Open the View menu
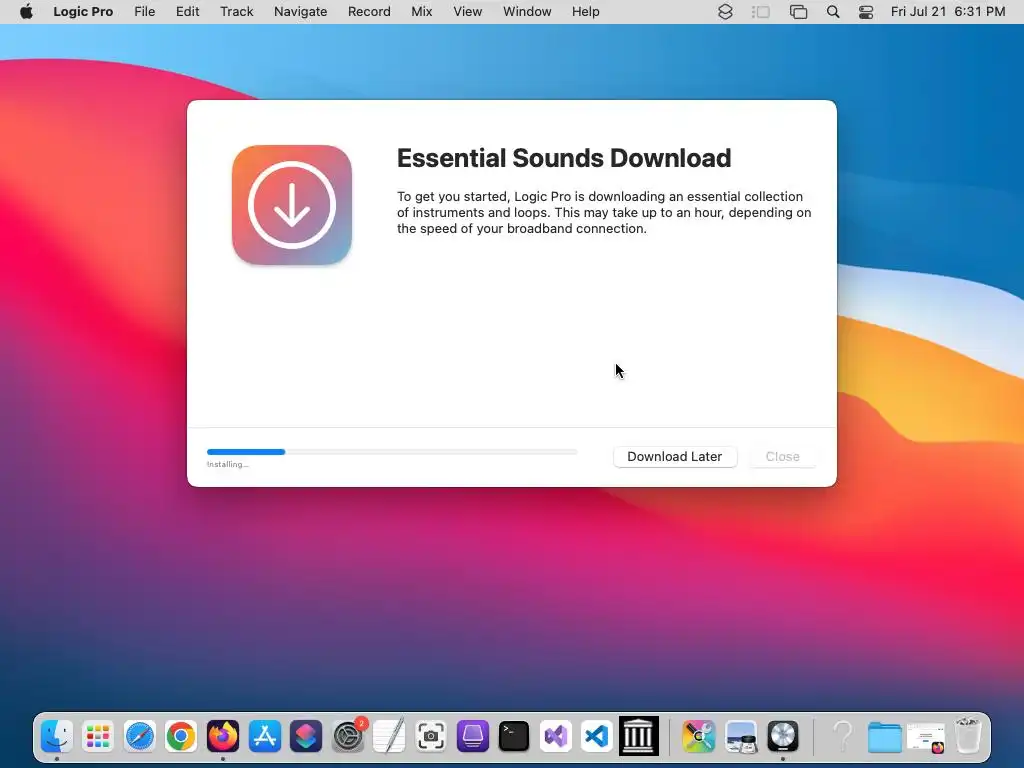 (468, 12)
